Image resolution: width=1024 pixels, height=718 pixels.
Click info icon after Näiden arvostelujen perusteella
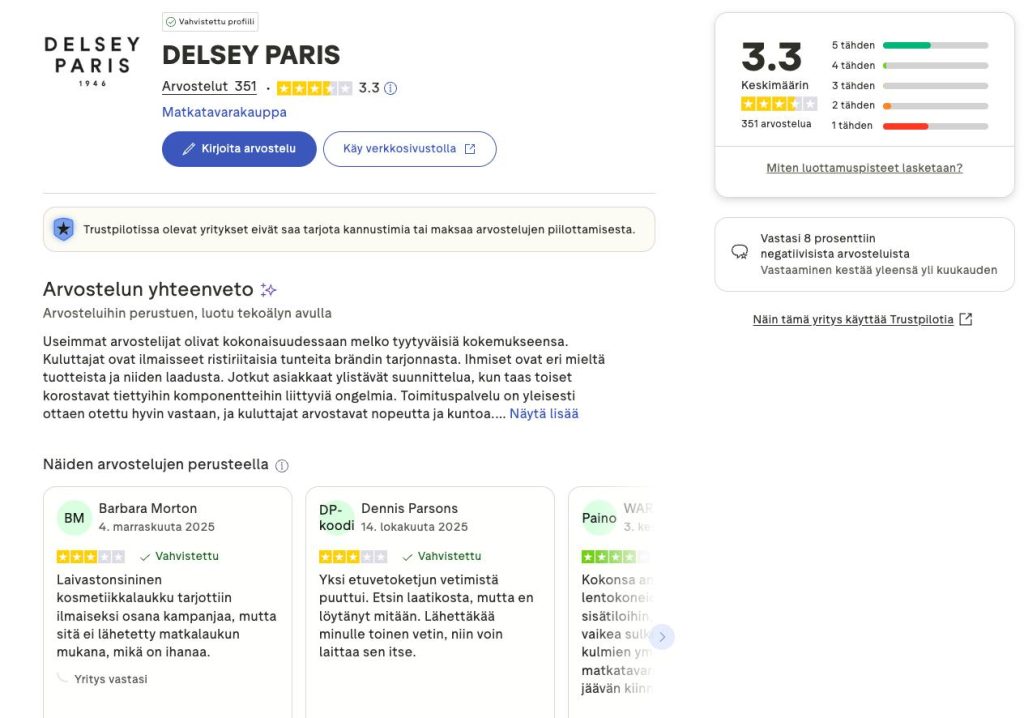(281, 465)
